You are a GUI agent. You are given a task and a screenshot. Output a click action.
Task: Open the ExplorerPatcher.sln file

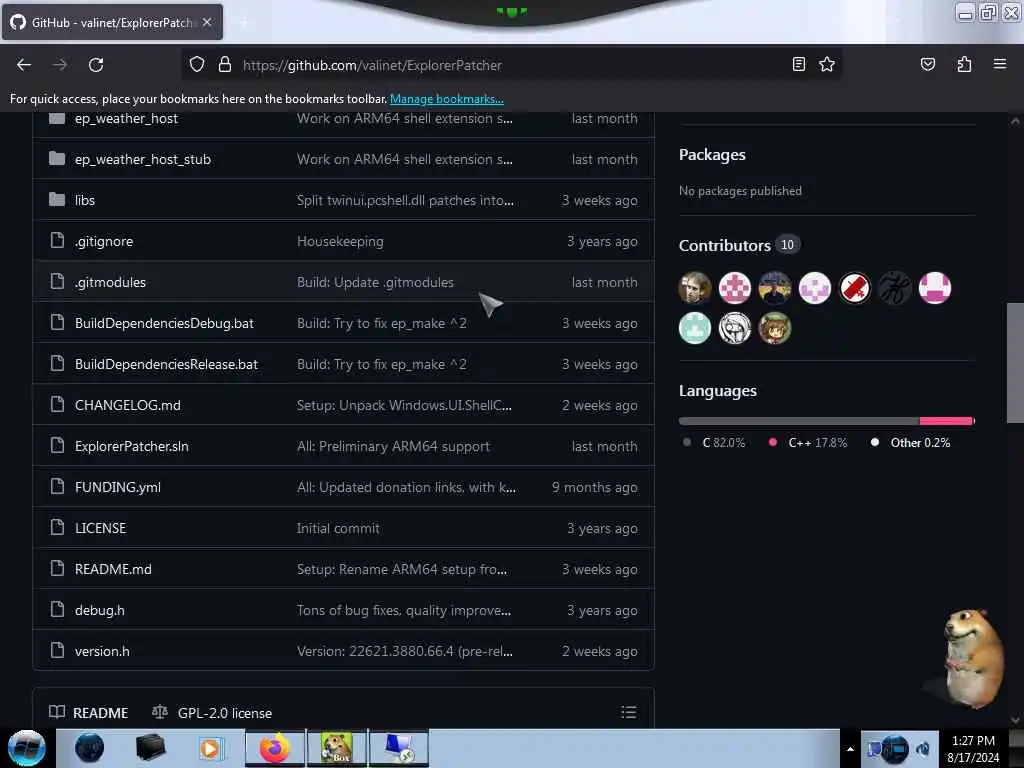131,446
